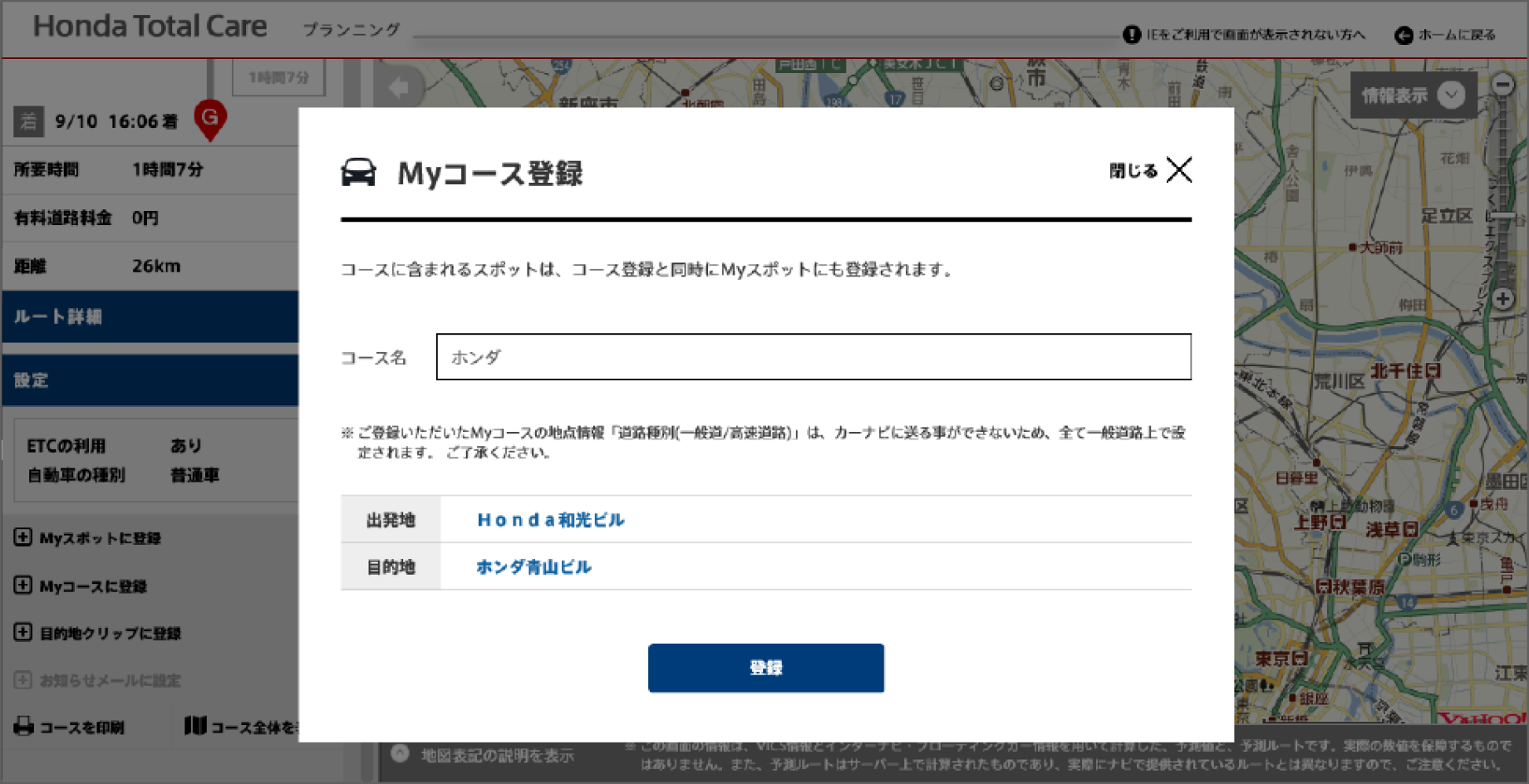Click the red G goal marker
Screen dimensions: 1529x784
point(210,118)
